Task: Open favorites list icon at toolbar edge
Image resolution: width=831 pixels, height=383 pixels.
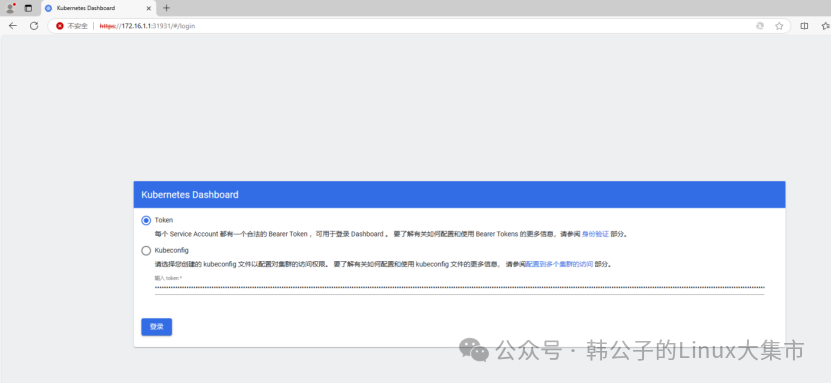Action: (x=825, y=25)
